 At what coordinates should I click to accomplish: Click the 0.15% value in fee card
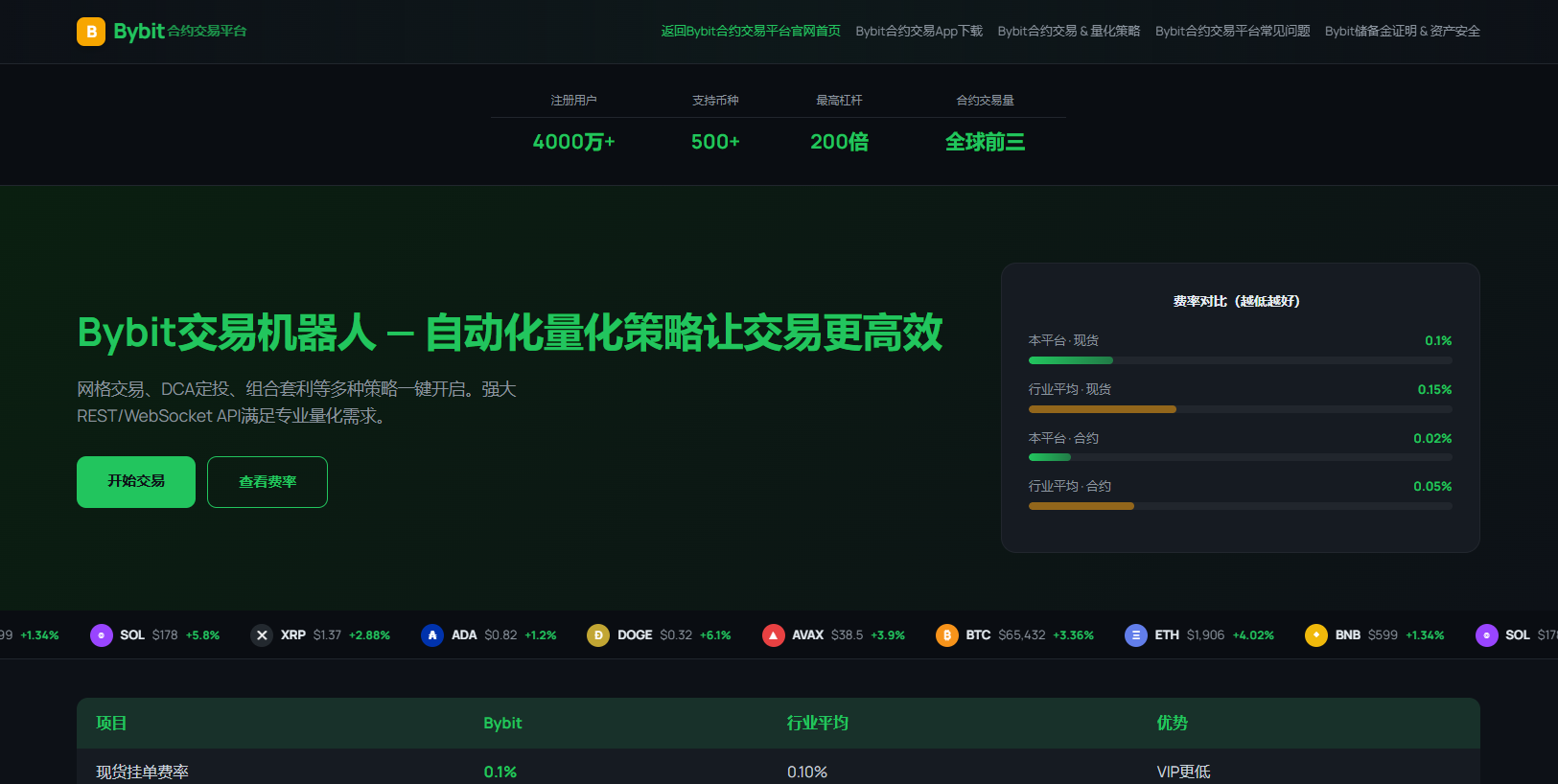click(x=1434, y=389)
